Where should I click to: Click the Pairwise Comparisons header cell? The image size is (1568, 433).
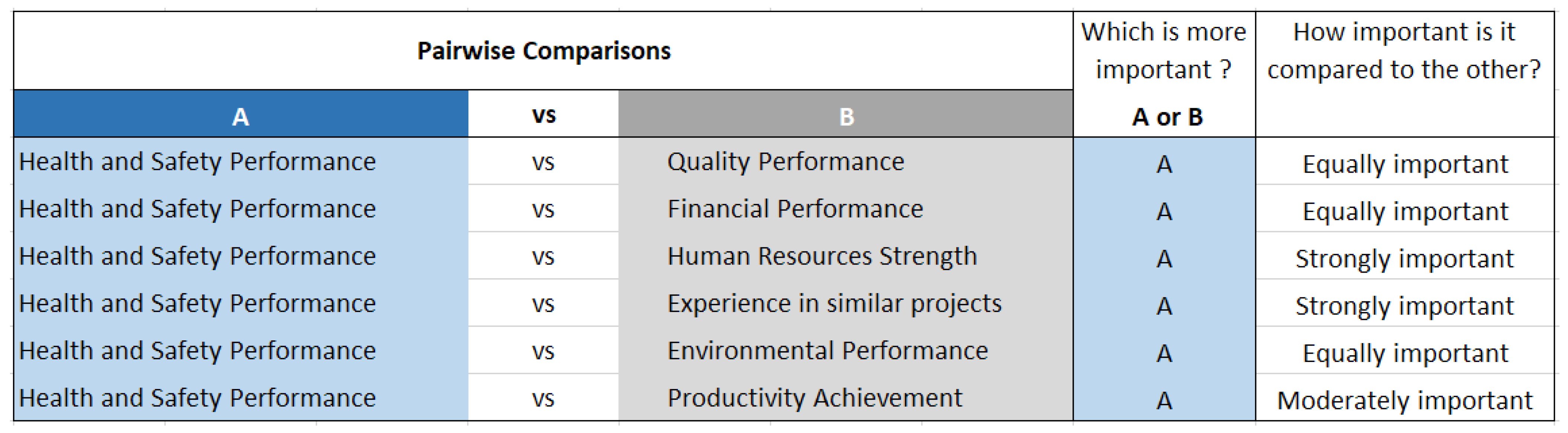click(x=543, y=51)
